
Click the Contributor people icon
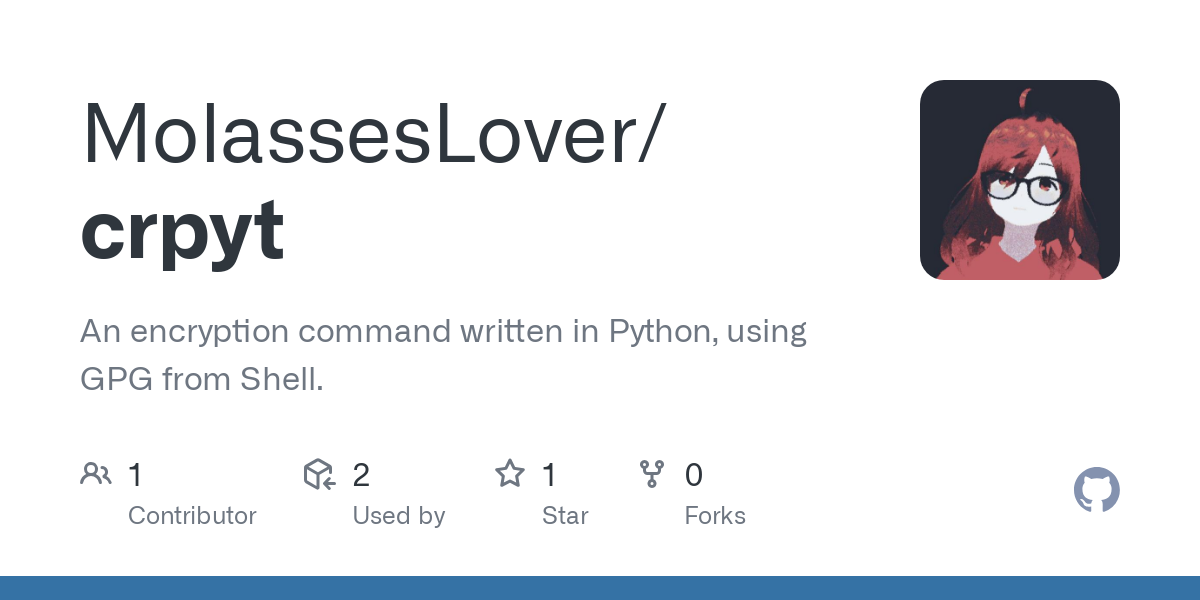[x=96, y=474]
